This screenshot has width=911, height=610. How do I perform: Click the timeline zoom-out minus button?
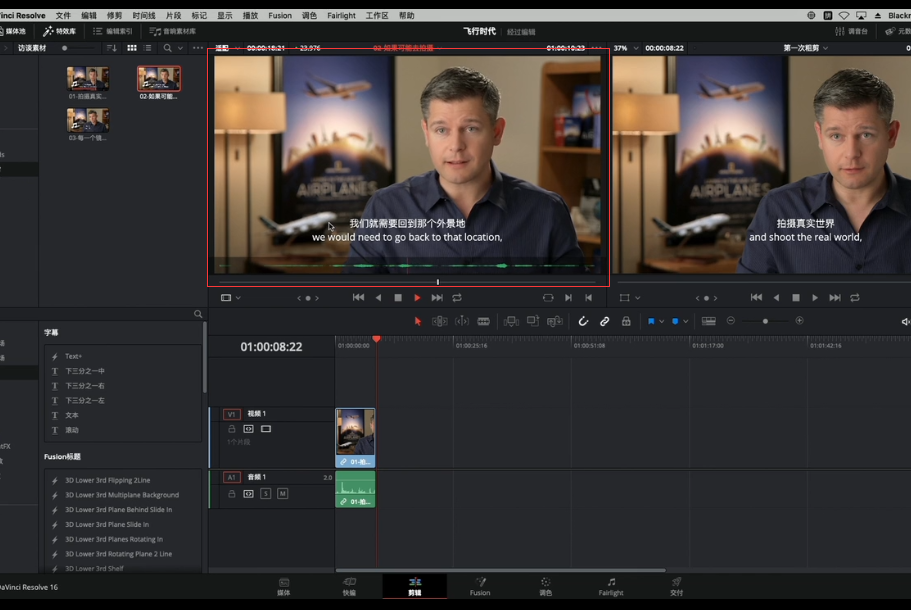tap(731, 321)
